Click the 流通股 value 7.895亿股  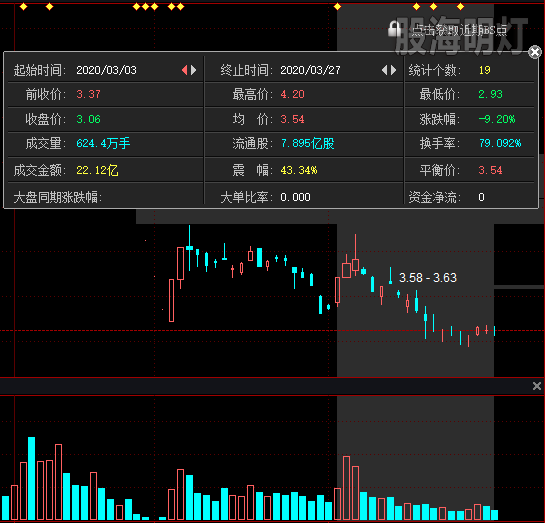pos(308,143)
